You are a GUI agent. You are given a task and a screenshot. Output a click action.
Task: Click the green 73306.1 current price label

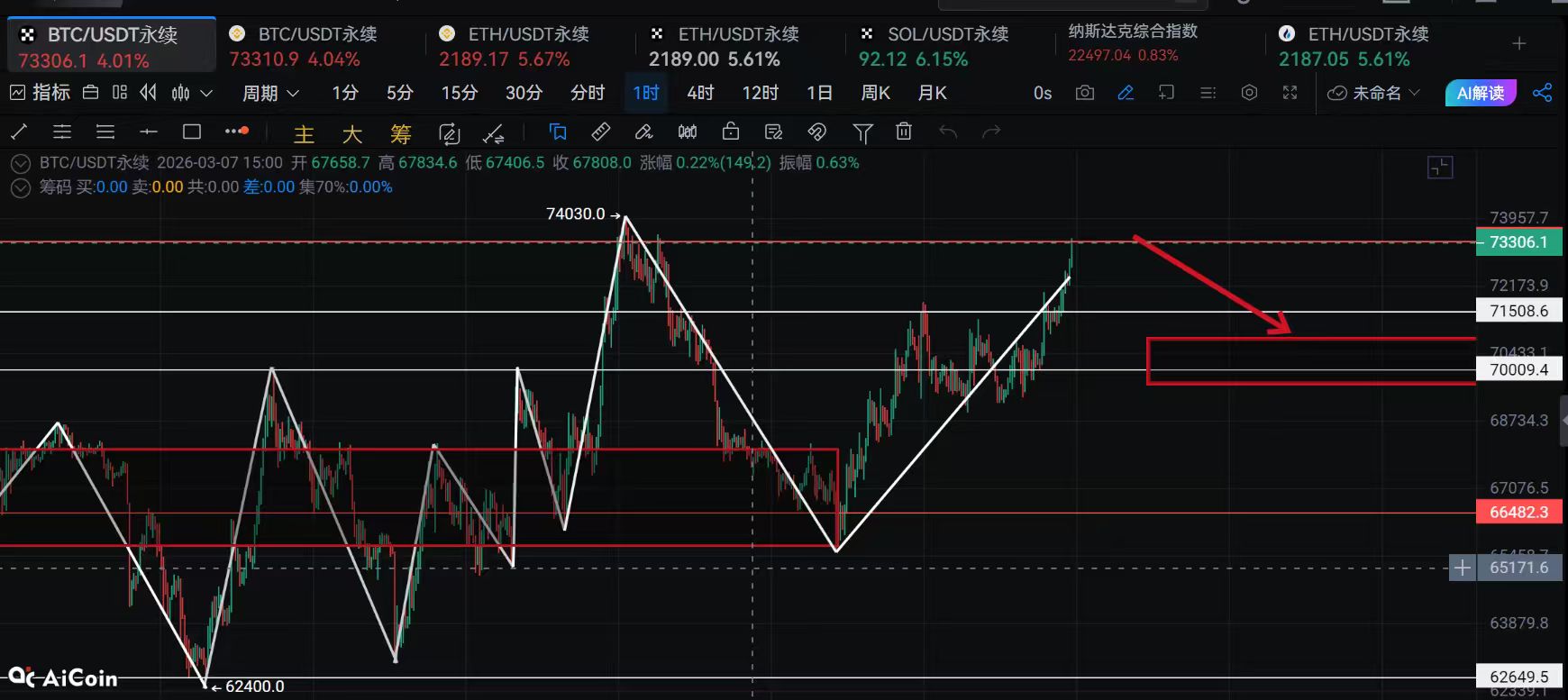1518,242
